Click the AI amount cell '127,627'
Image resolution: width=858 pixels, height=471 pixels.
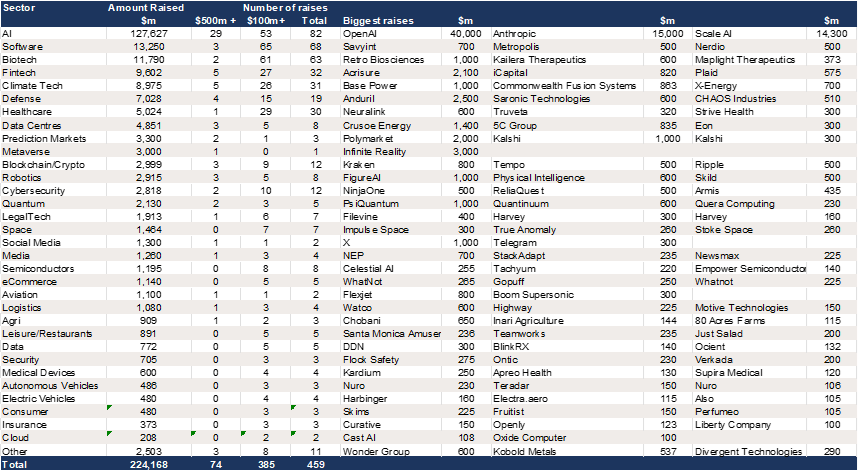click(149, 34)
